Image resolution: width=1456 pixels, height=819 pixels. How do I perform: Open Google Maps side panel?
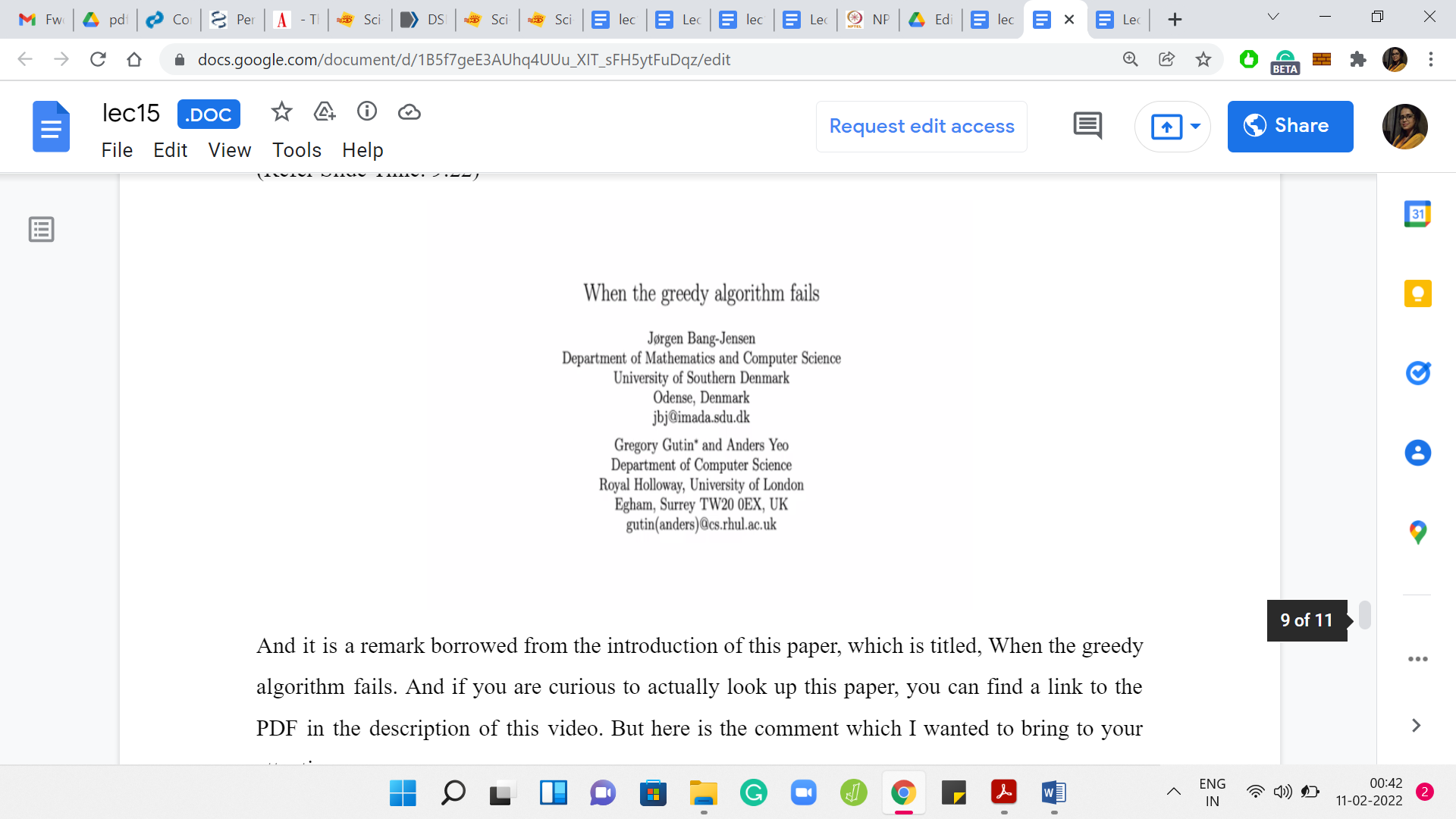pos(1417,532)
